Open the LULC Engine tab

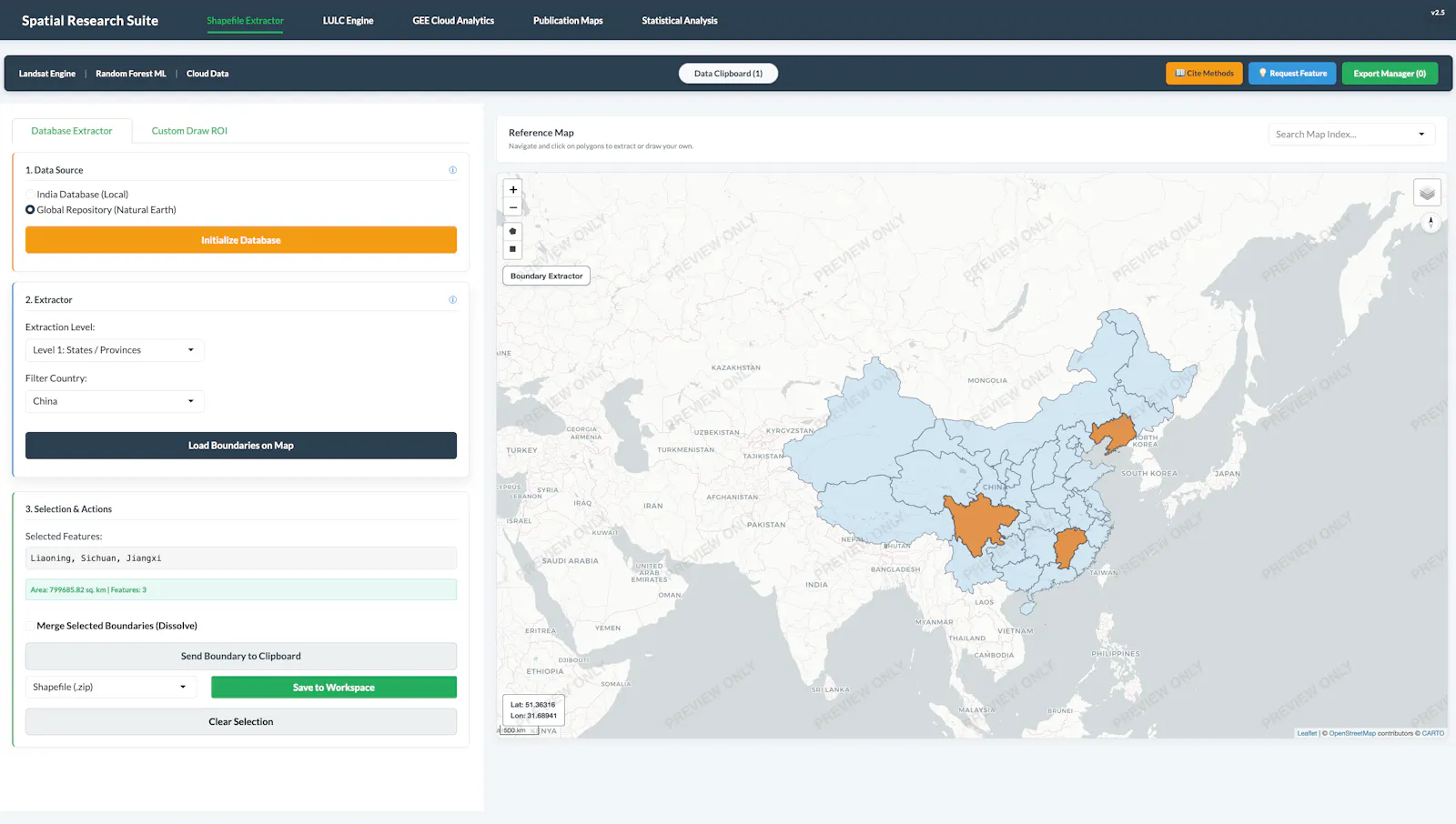tap(348, 21)
